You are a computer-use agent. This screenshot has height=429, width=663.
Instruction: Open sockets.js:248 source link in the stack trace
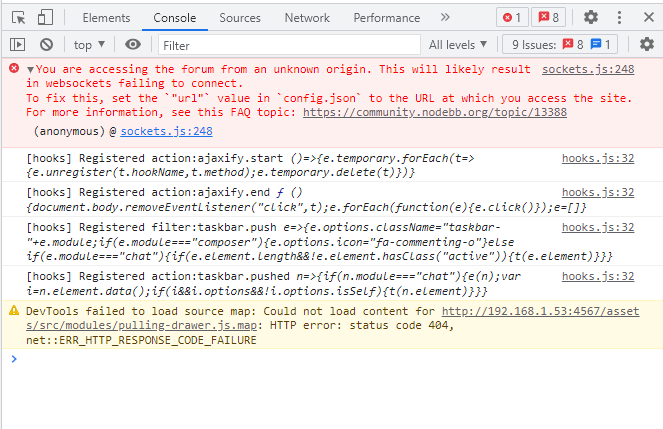click(x=166, y=131)
